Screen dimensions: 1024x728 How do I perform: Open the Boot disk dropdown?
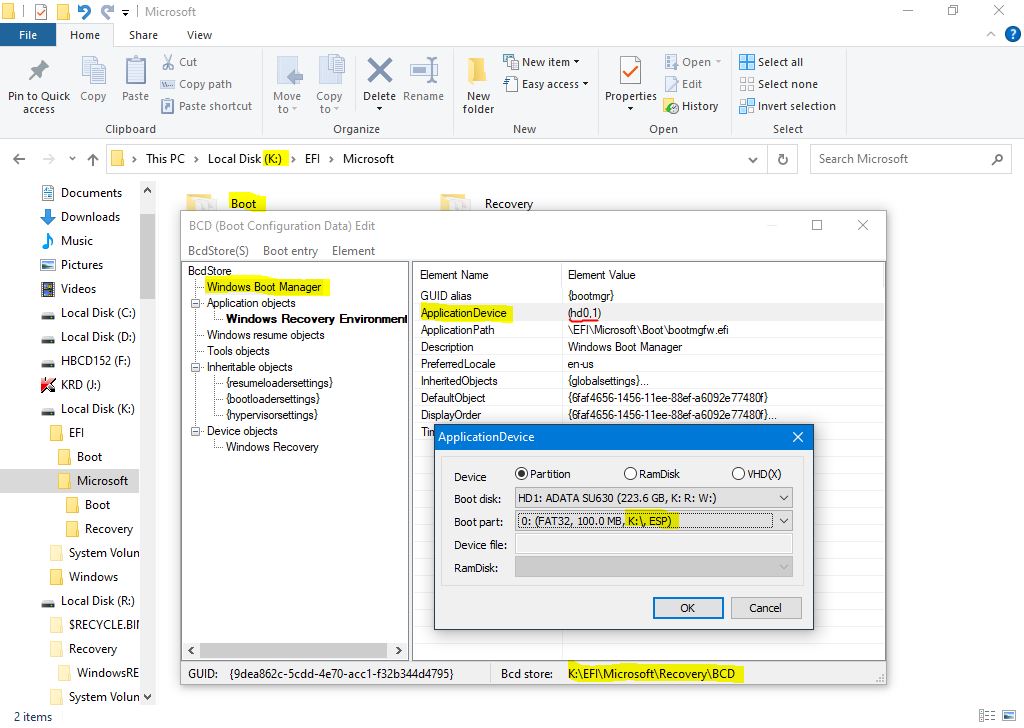654,497
